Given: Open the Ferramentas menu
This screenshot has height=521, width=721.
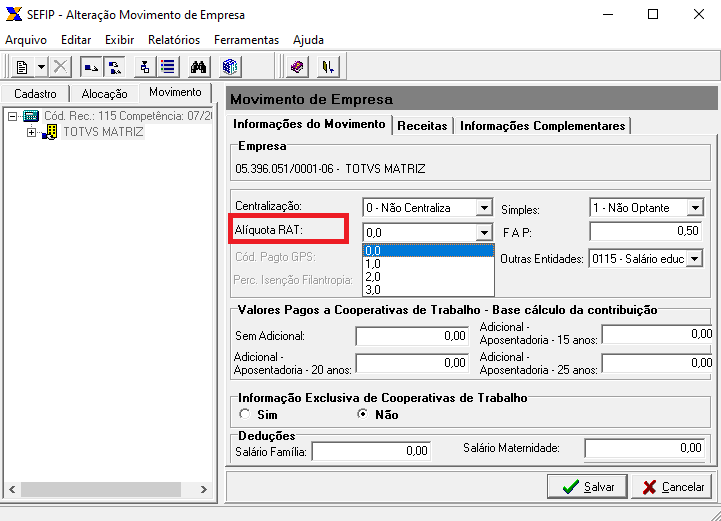Looking at the screenshot, I should (x=246, y=40).
